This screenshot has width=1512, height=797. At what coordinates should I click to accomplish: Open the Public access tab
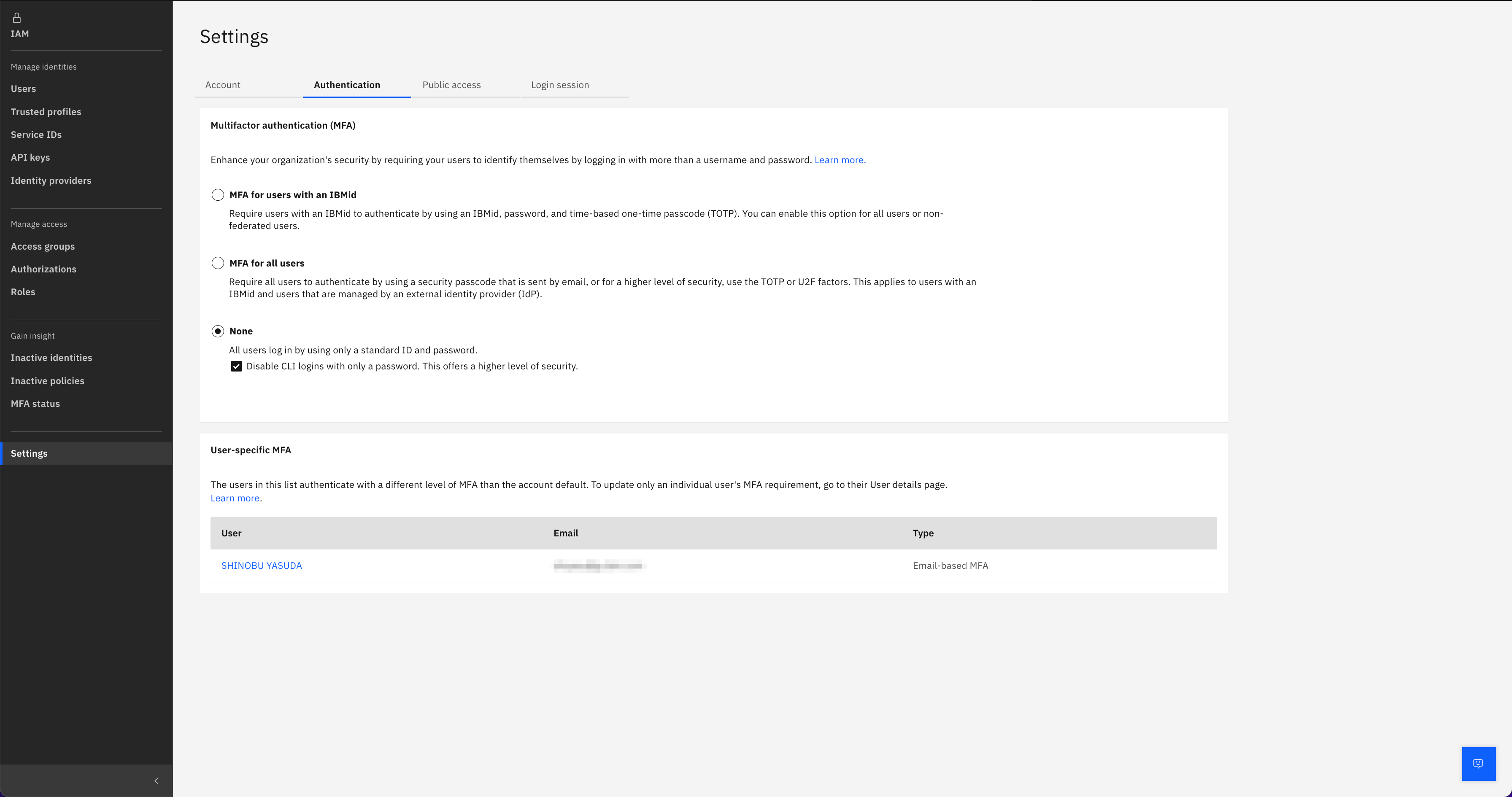pyautogui.click(x=451, y=84)
